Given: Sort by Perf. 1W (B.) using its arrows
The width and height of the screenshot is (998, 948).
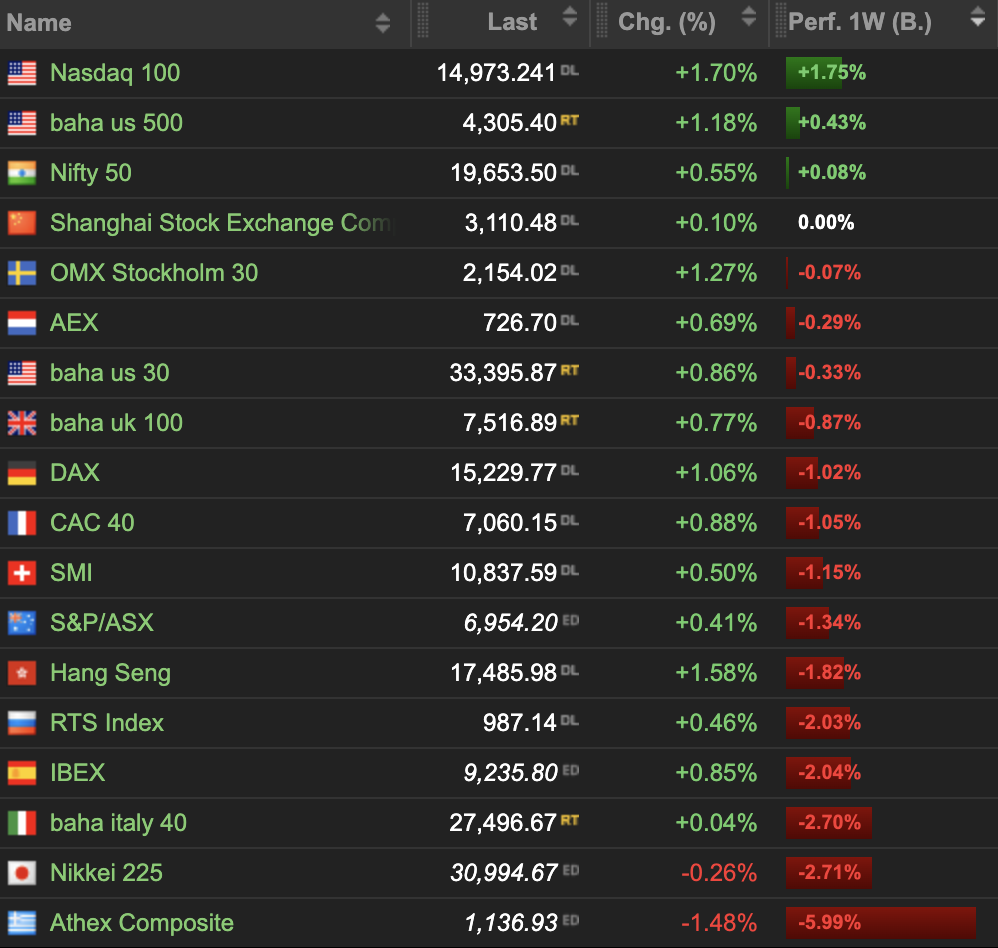Looking at the screenshot, I should click(978, 17).
